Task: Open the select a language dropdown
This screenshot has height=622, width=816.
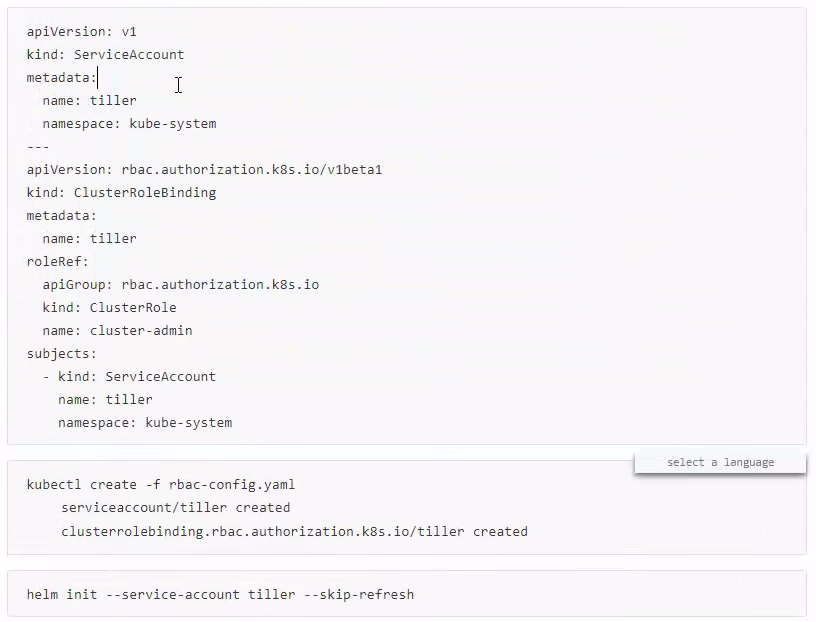Action: point(719,462)
